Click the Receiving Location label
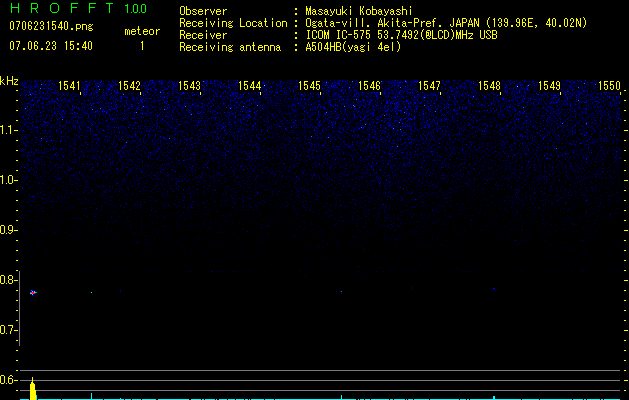Screen dimensions: 629x400 coord(233,23)
